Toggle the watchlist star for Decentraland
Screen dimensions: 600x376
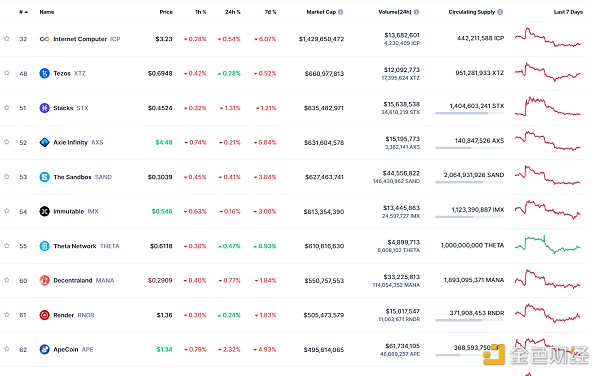[7, 280]
